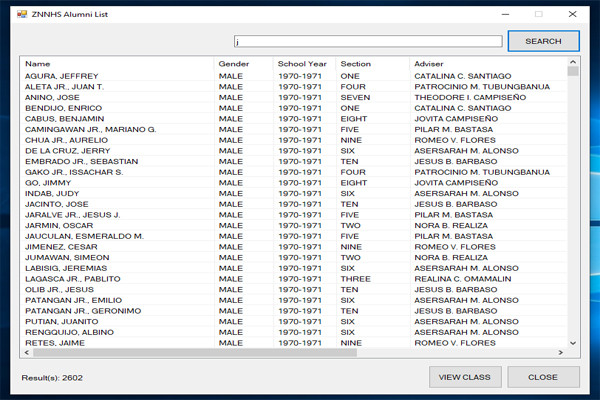Select the row ALETA JR., JUAN T.
The image size is (600, 400).
(x=294, y=87)
